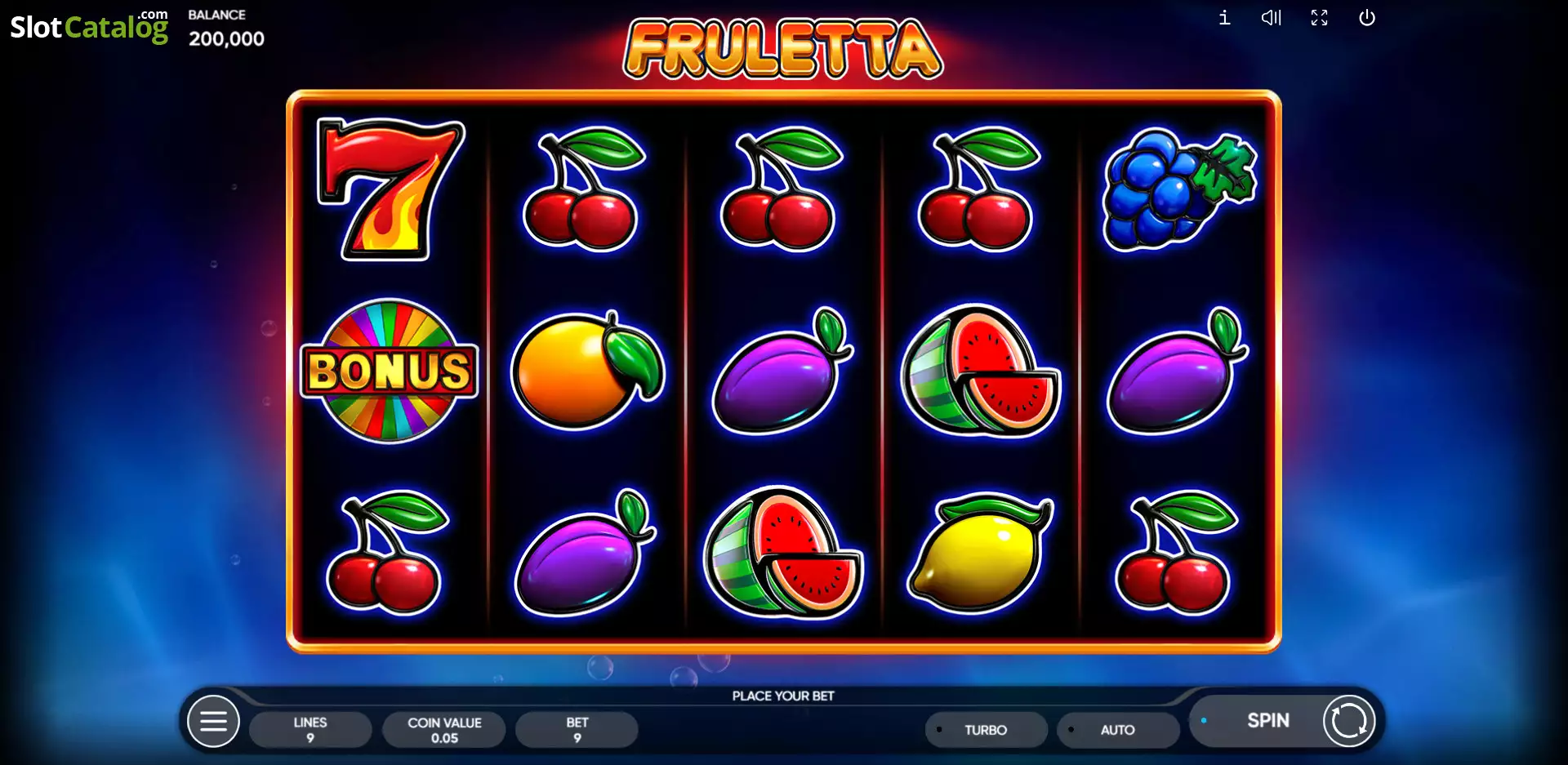Open the Bet amount selector
Image resolution: width=1568 pixels, height=765 pixels.
(x=577, y=729)
